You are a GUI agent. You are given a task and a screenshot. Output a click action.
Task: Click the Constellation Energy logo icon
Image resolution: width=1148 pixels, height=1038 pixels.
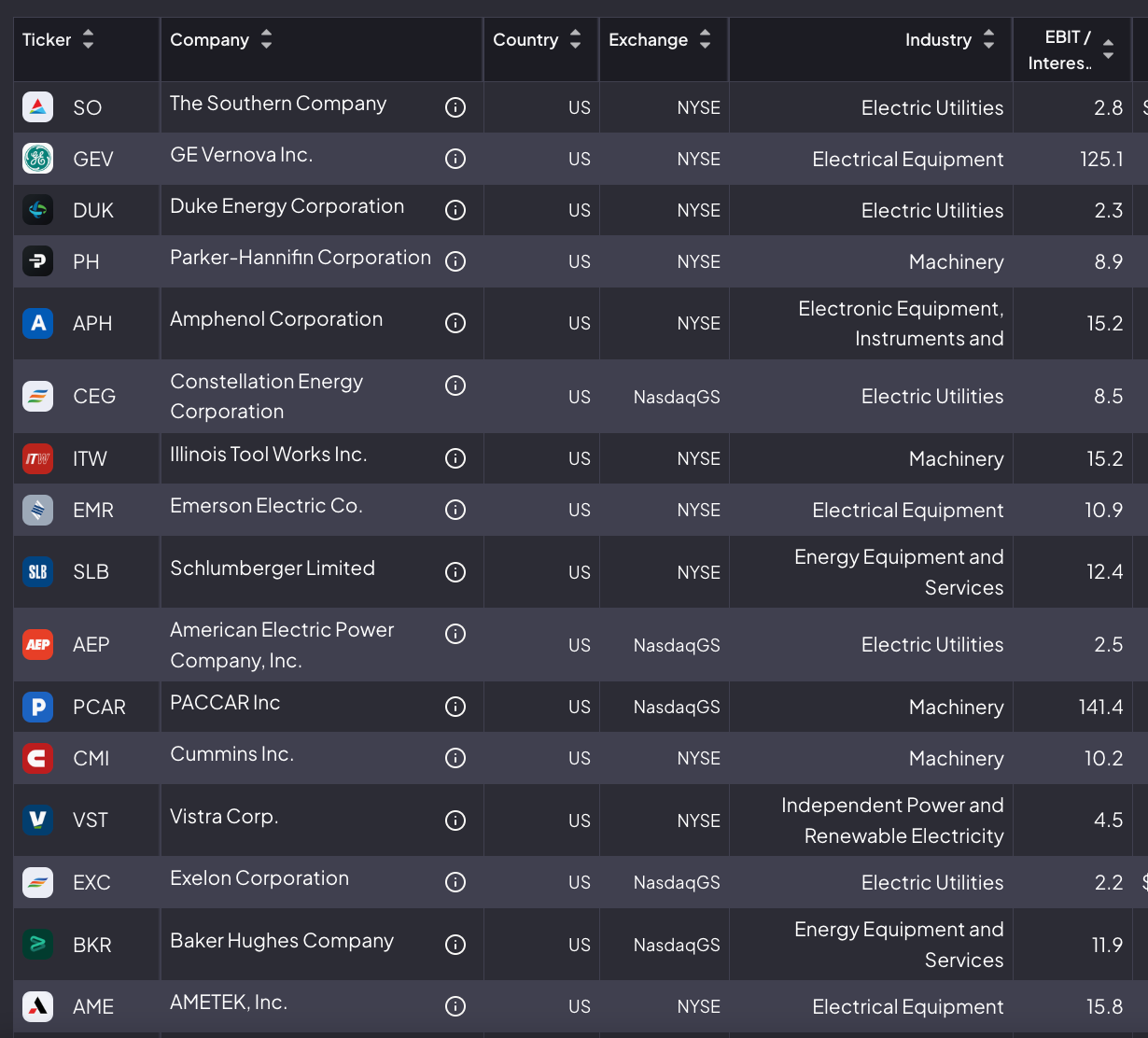[37, 396]
